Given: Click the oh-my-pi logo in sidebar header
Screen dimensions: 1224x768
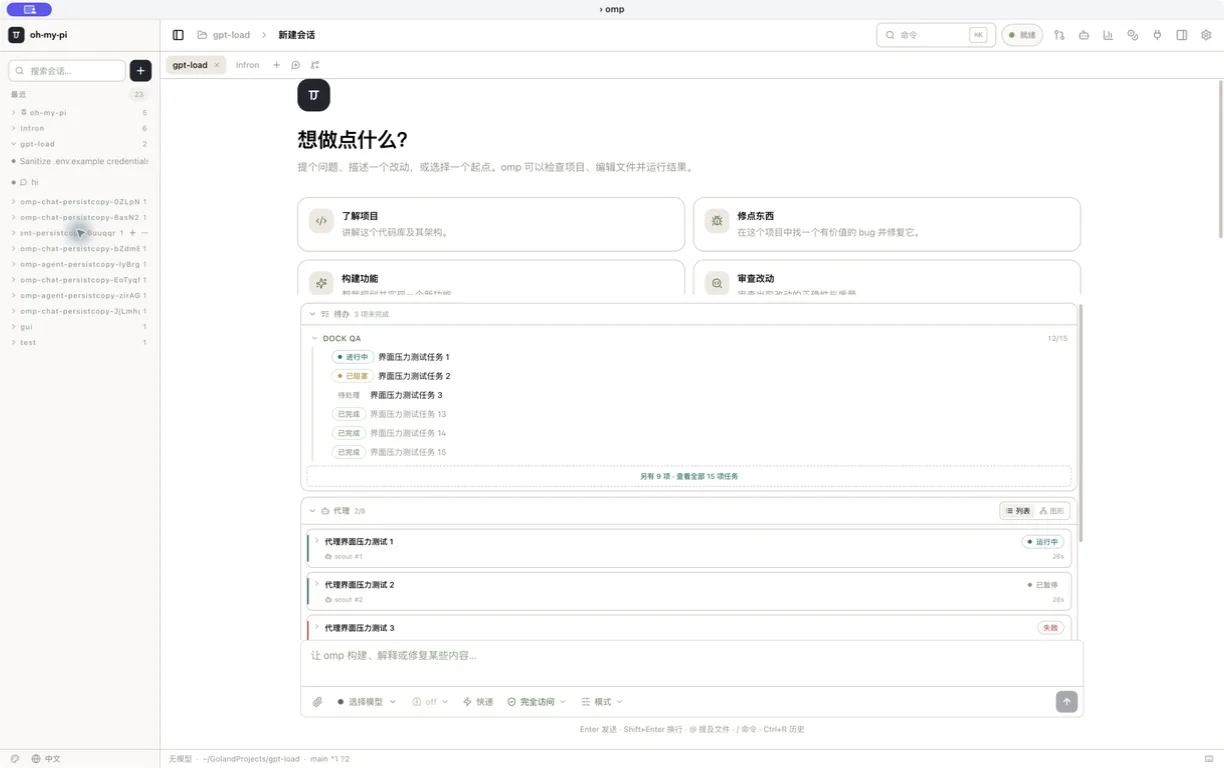Looking at the screenshot, I should (16, 35).
